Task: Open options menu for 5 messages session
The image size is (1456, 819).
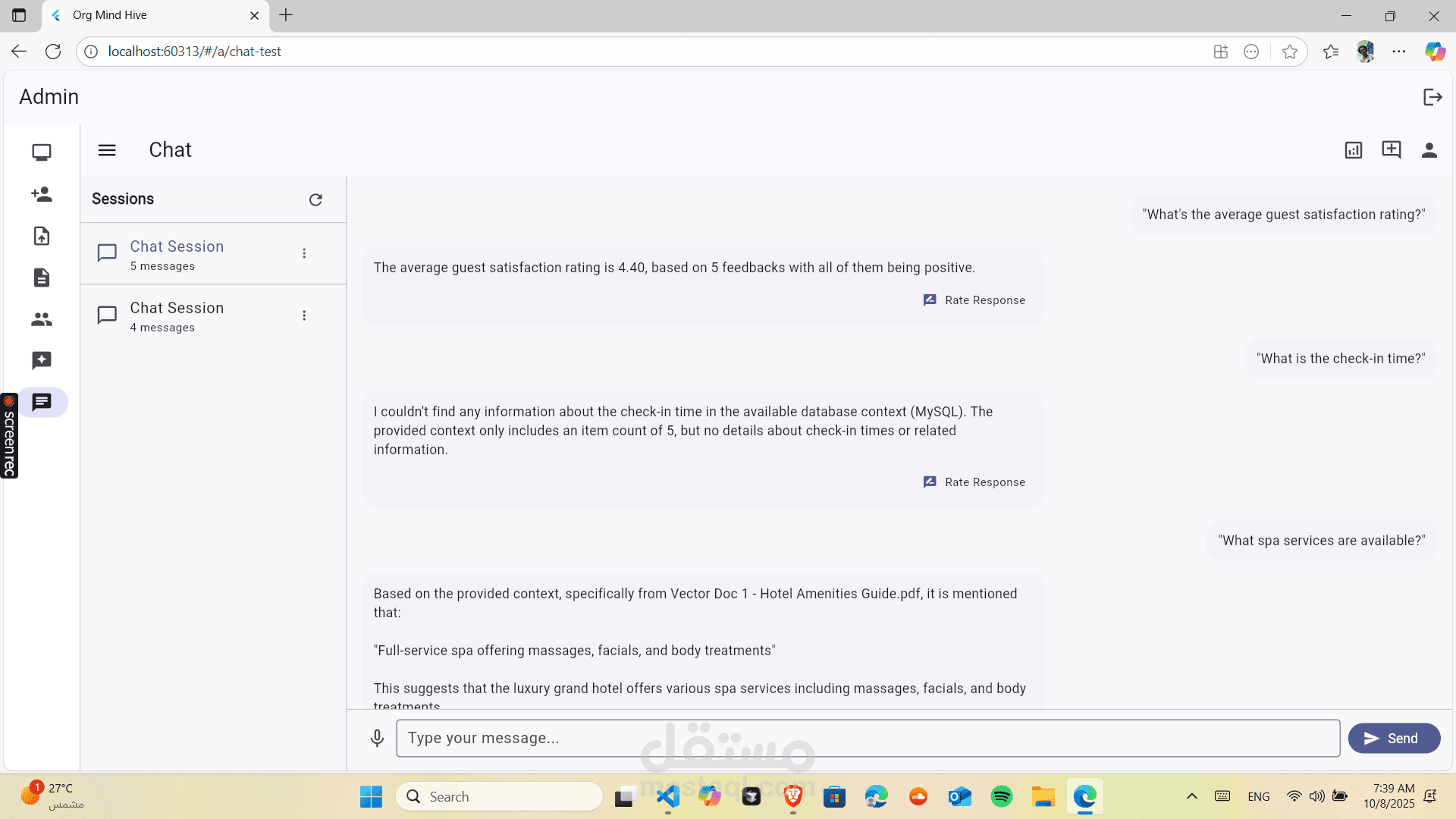Action: [x=304, y=253]
